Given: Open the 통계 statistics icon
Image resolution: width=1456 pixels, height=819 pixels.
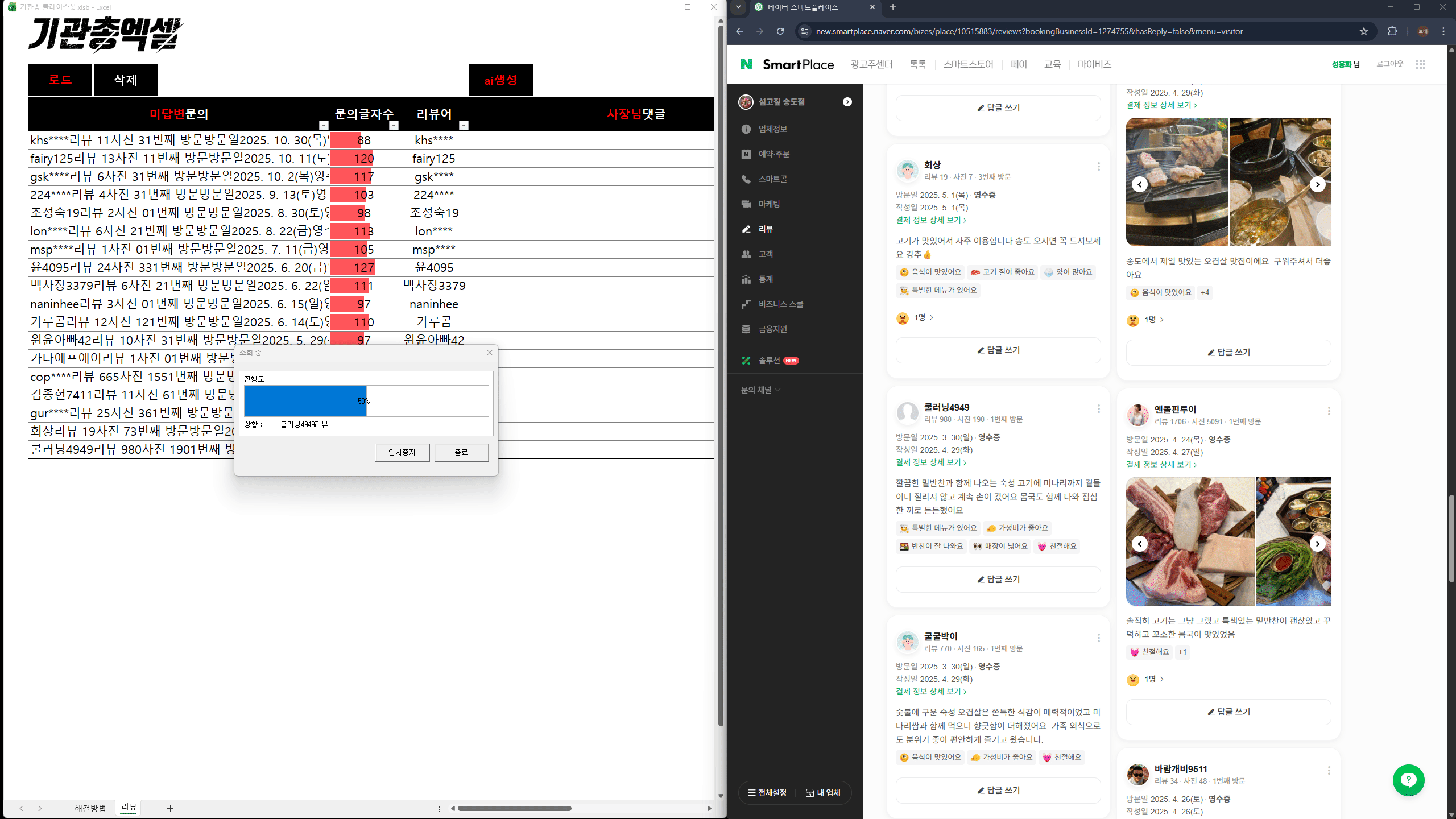Looking at the screenshot, I should click(x=746, y=279).
